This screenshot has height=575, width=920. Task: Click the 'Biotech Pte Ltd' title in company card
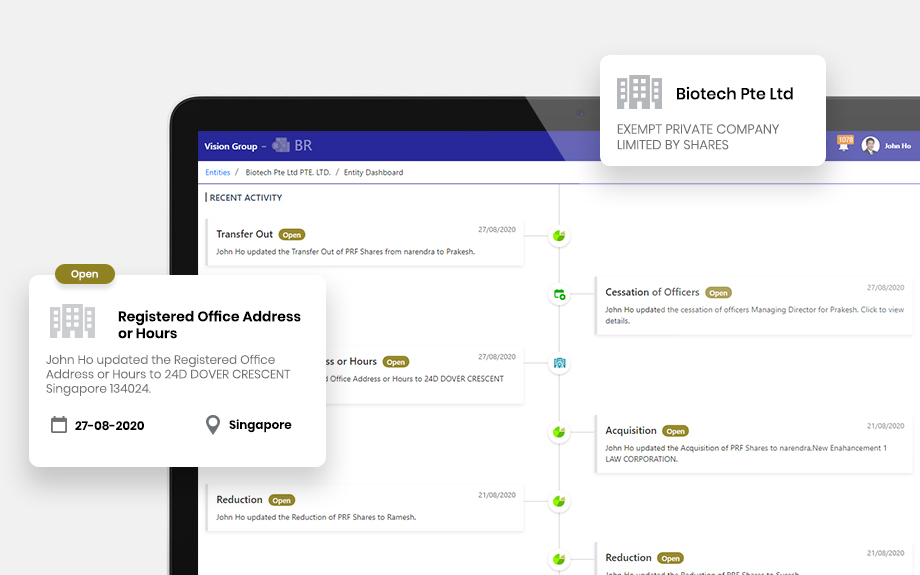pos(734,94)
